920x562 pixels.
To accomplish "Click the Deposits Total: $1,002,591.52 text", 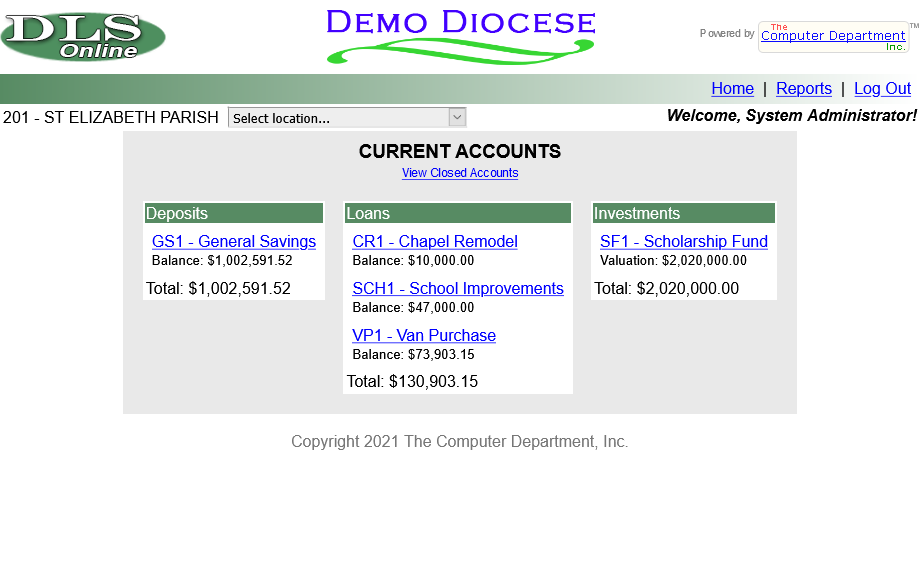I will (218, 289).
